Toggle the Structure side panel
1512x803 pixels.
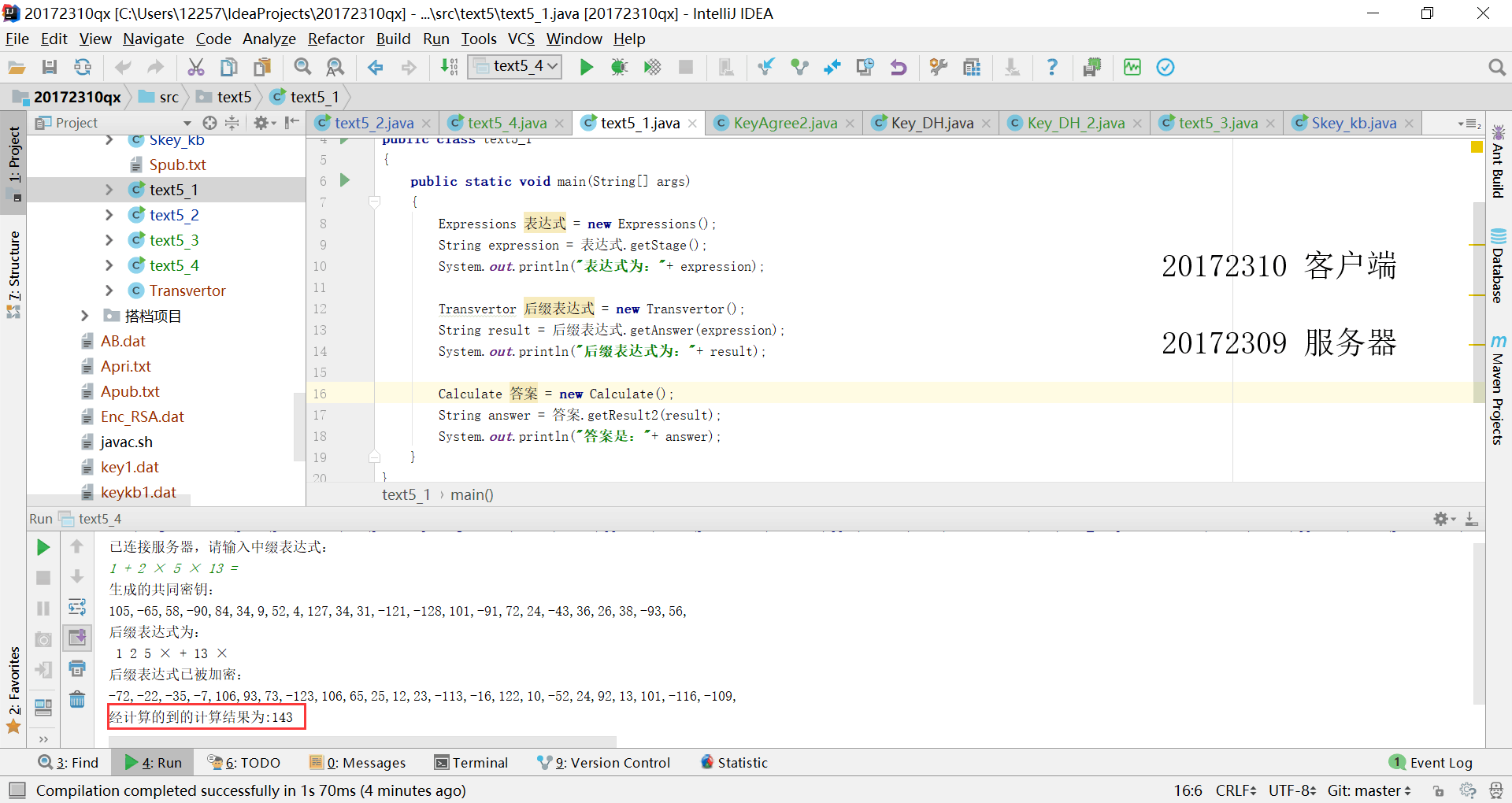click(x=13, y=274)
